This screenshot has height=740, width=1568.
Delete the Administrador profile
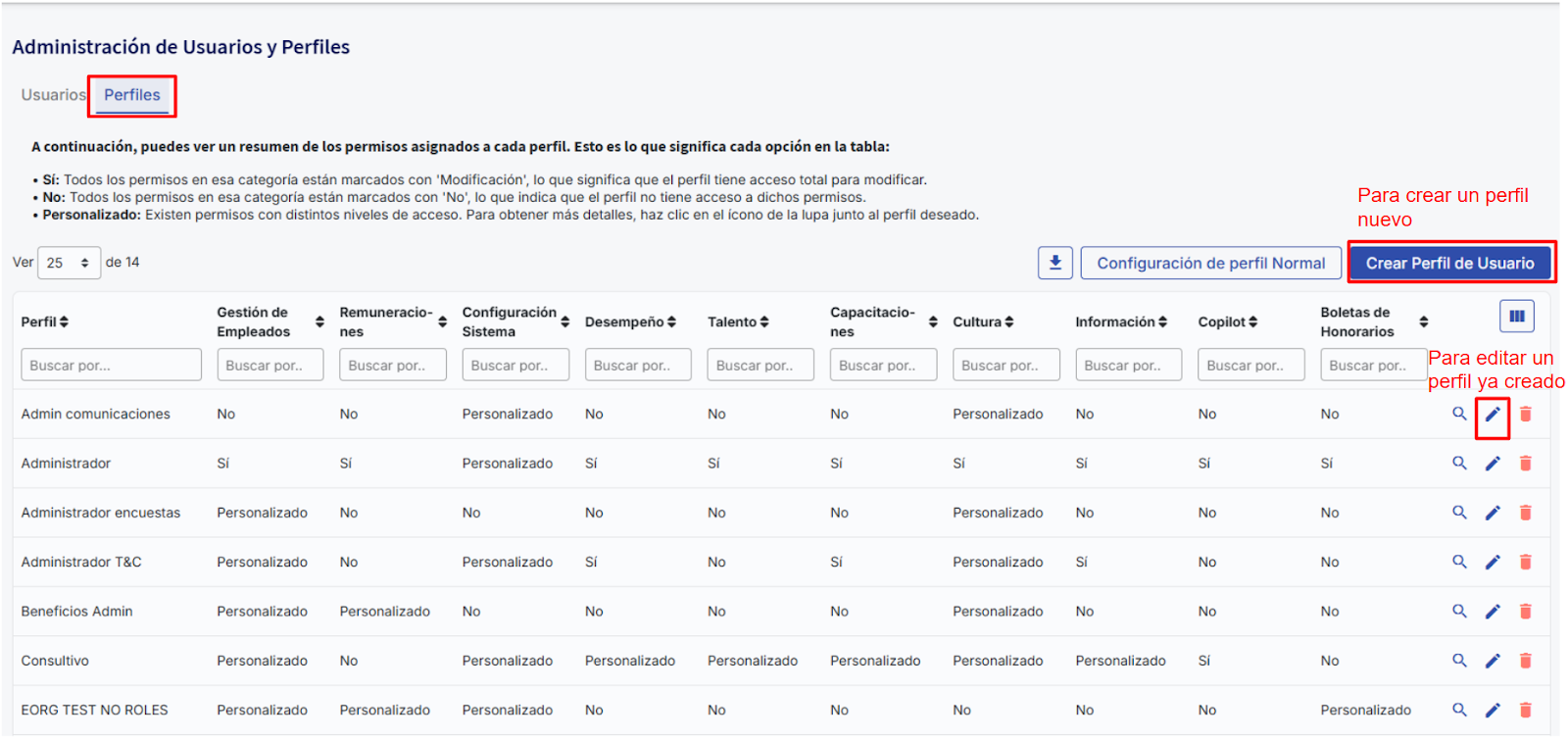pyautogui.click(x=1525, y=464)
